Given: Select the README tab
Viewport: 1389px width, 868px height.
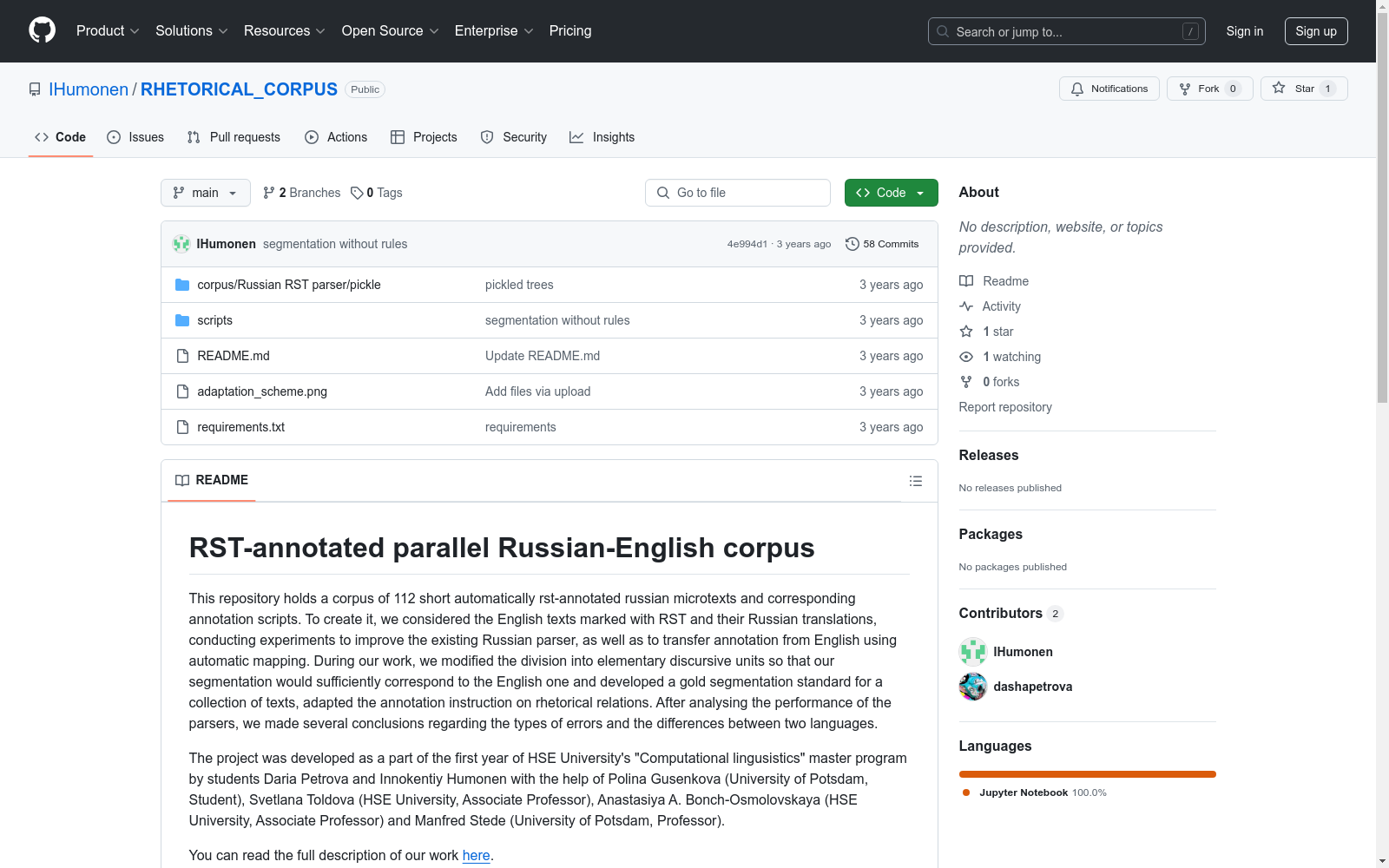Looking at the screenshot, I should (x=212, y=480).
